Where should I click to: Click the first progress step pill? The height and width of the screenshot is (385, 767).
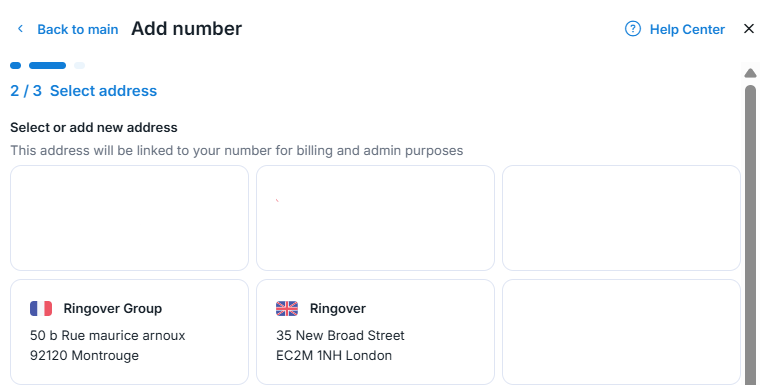pos(16,66)
